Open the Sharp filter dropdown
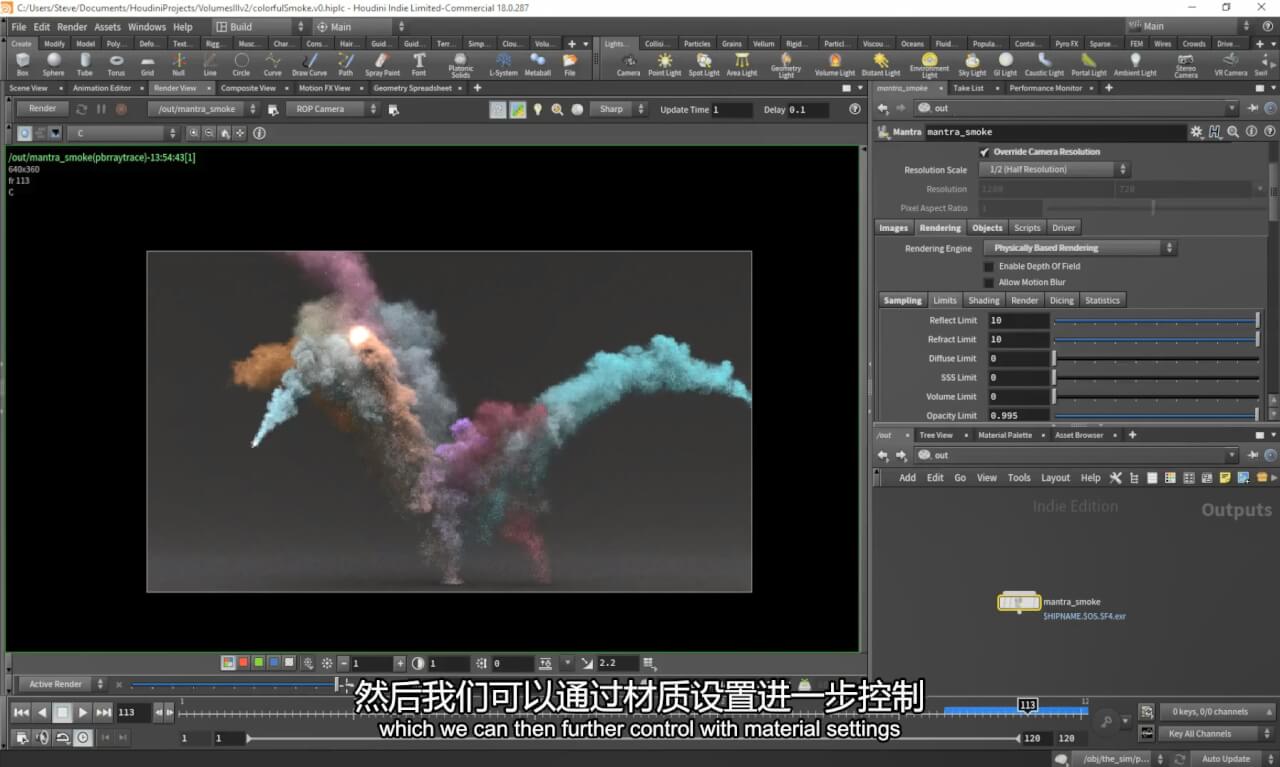 click(x=619, y=109)
